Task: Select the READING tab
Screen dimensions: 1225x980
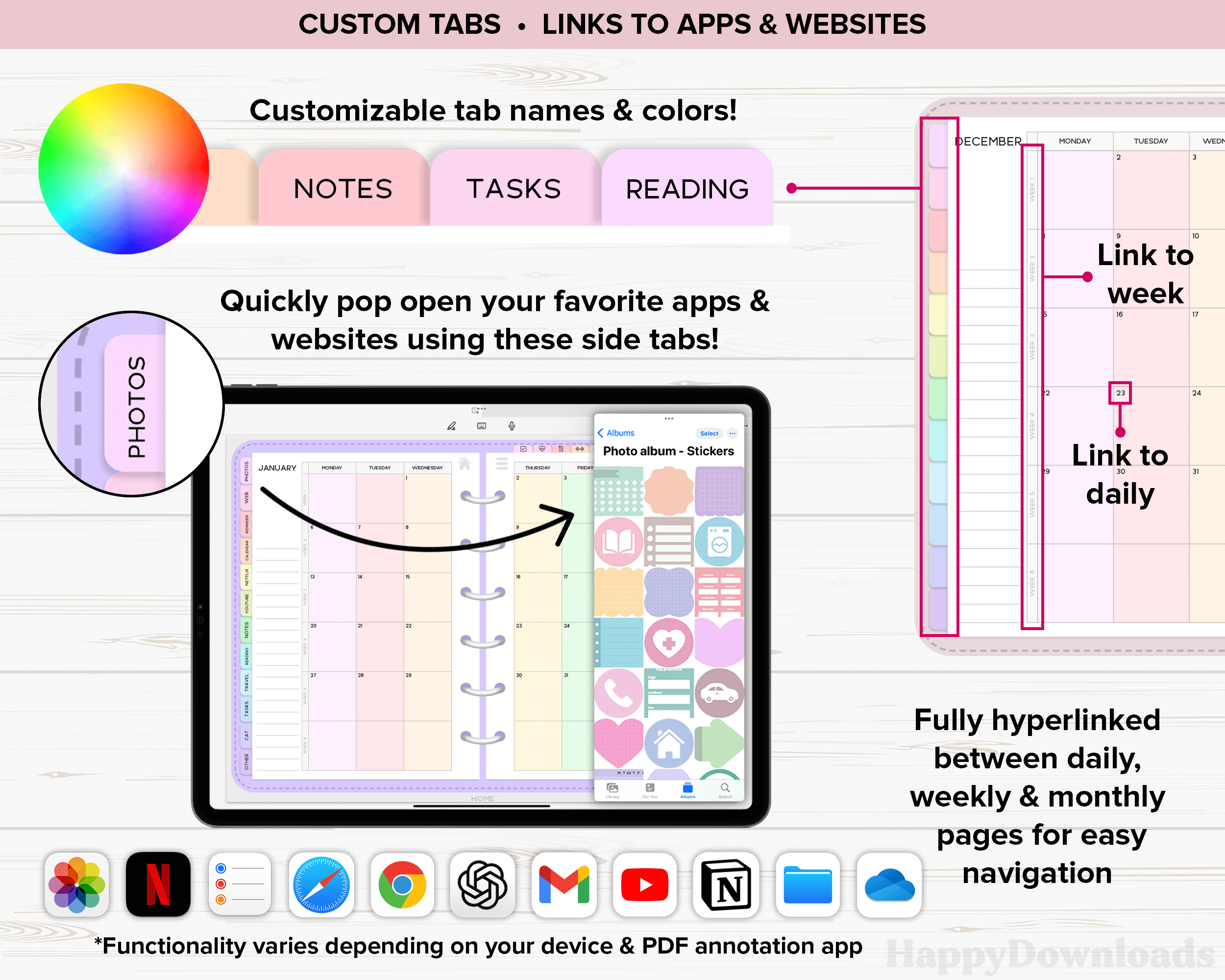Action: (687, 189)
